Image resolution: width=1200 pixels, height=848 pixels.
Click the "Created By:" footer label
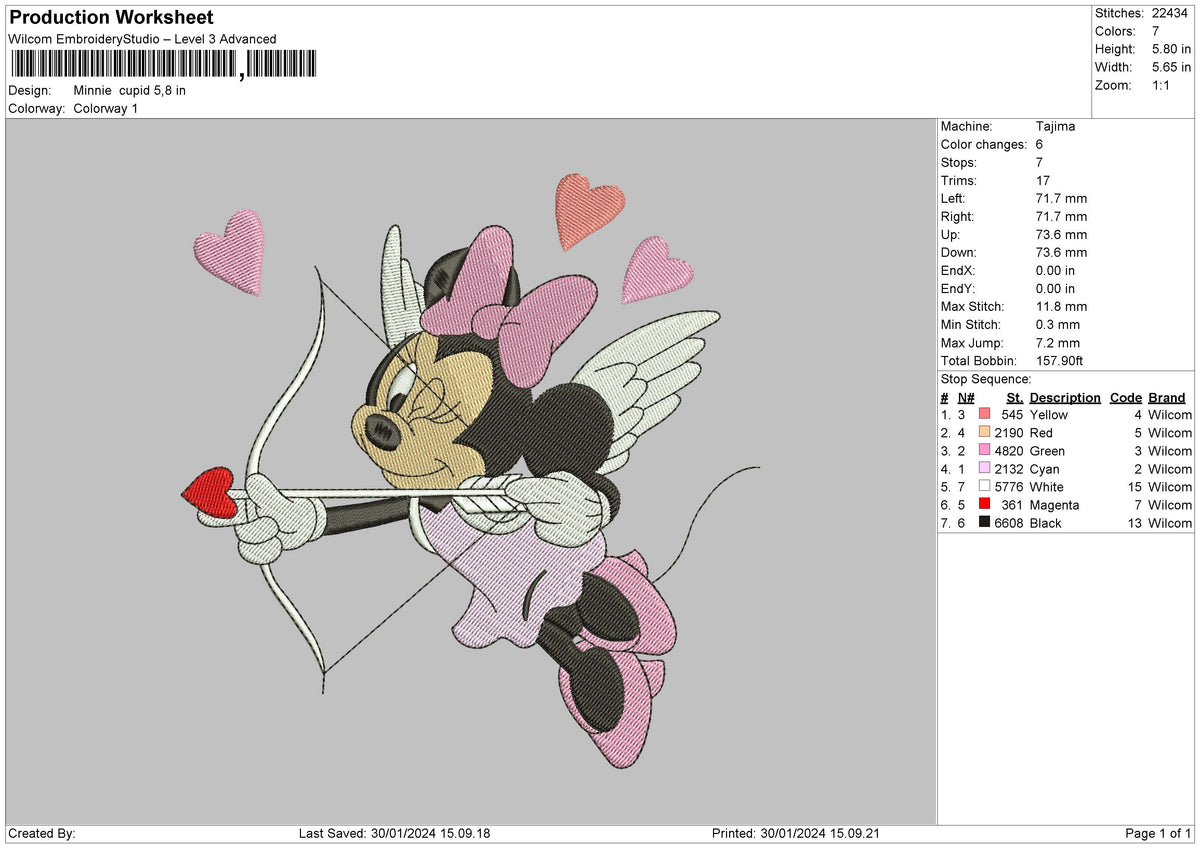click(x=42, y=834)
